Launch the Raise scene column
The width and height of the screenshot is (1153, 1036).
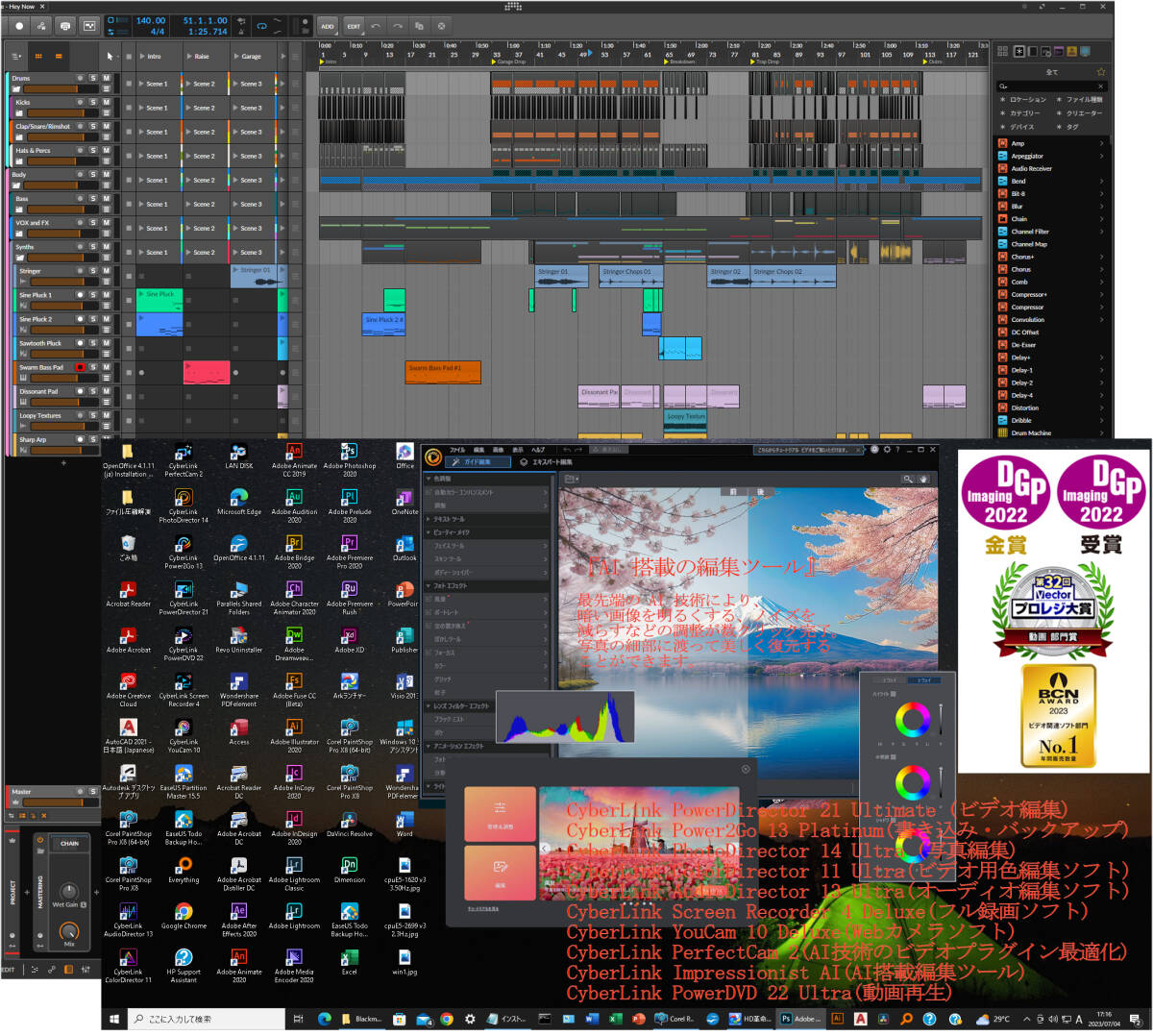(188, 57)
